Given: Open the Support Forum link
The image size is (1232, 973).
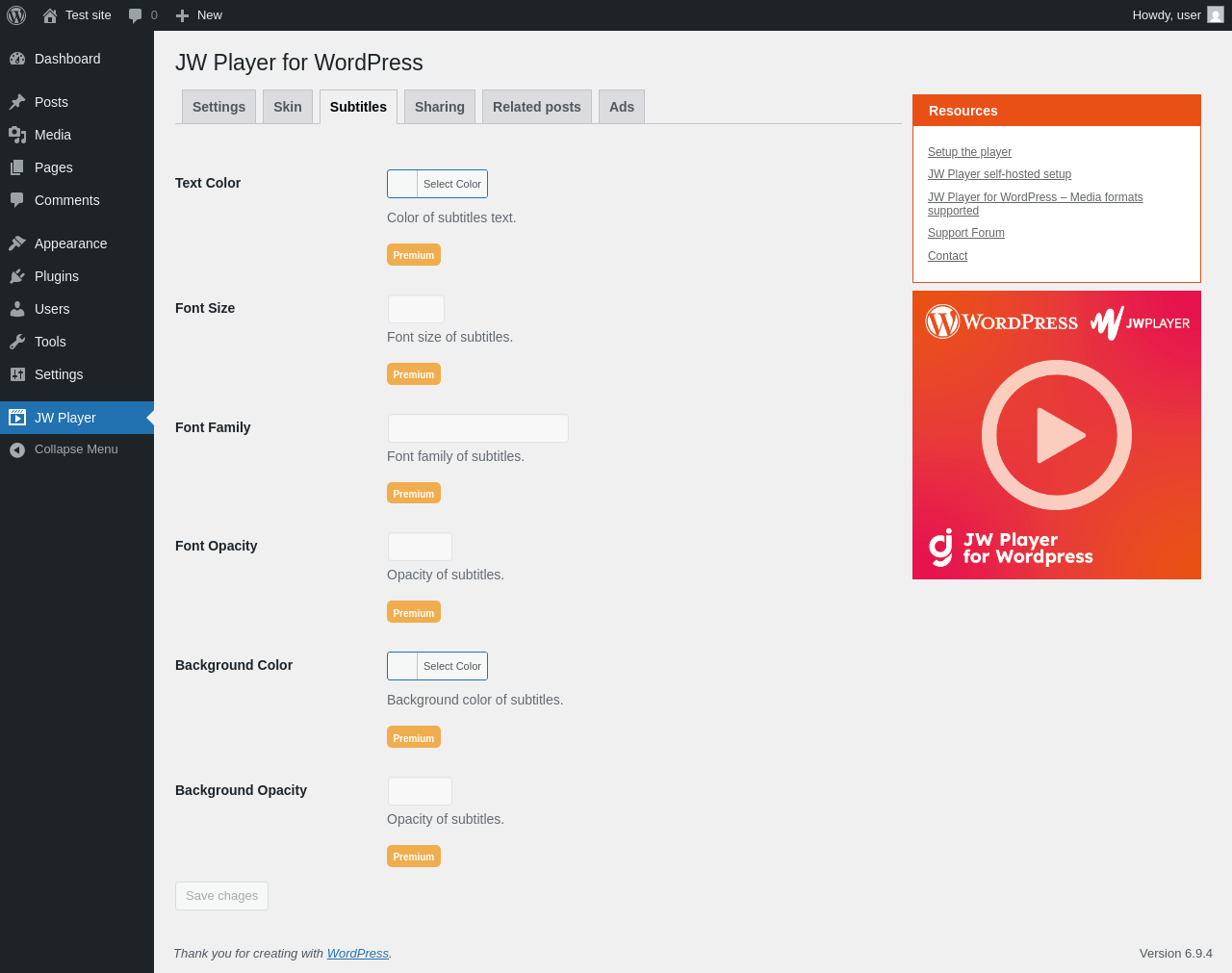Looking at the screenshot, I should pos(966,233).
